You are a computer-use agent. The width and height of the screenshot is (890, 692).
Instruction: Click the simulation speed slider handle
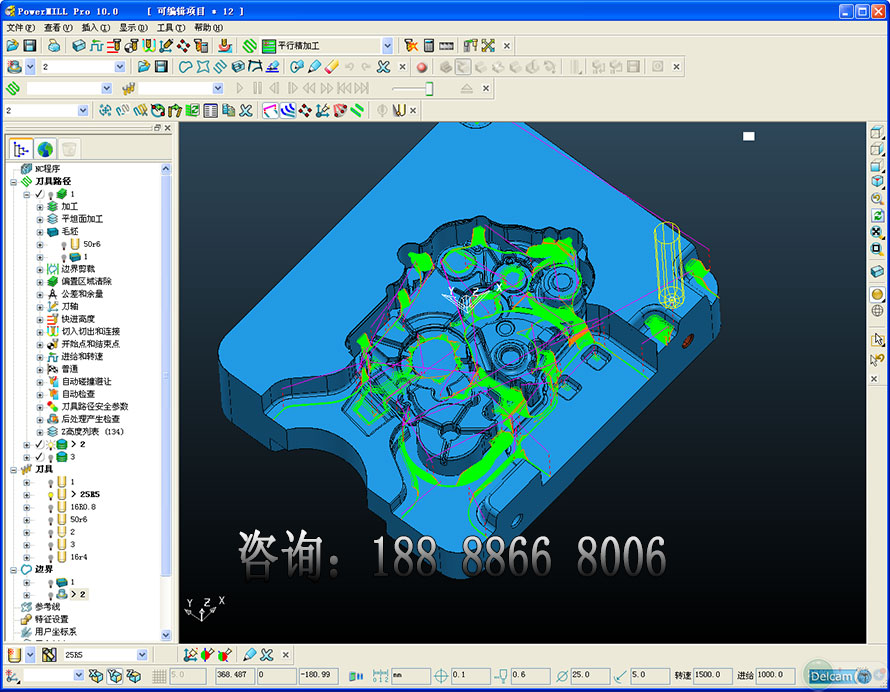click(429, 89)
